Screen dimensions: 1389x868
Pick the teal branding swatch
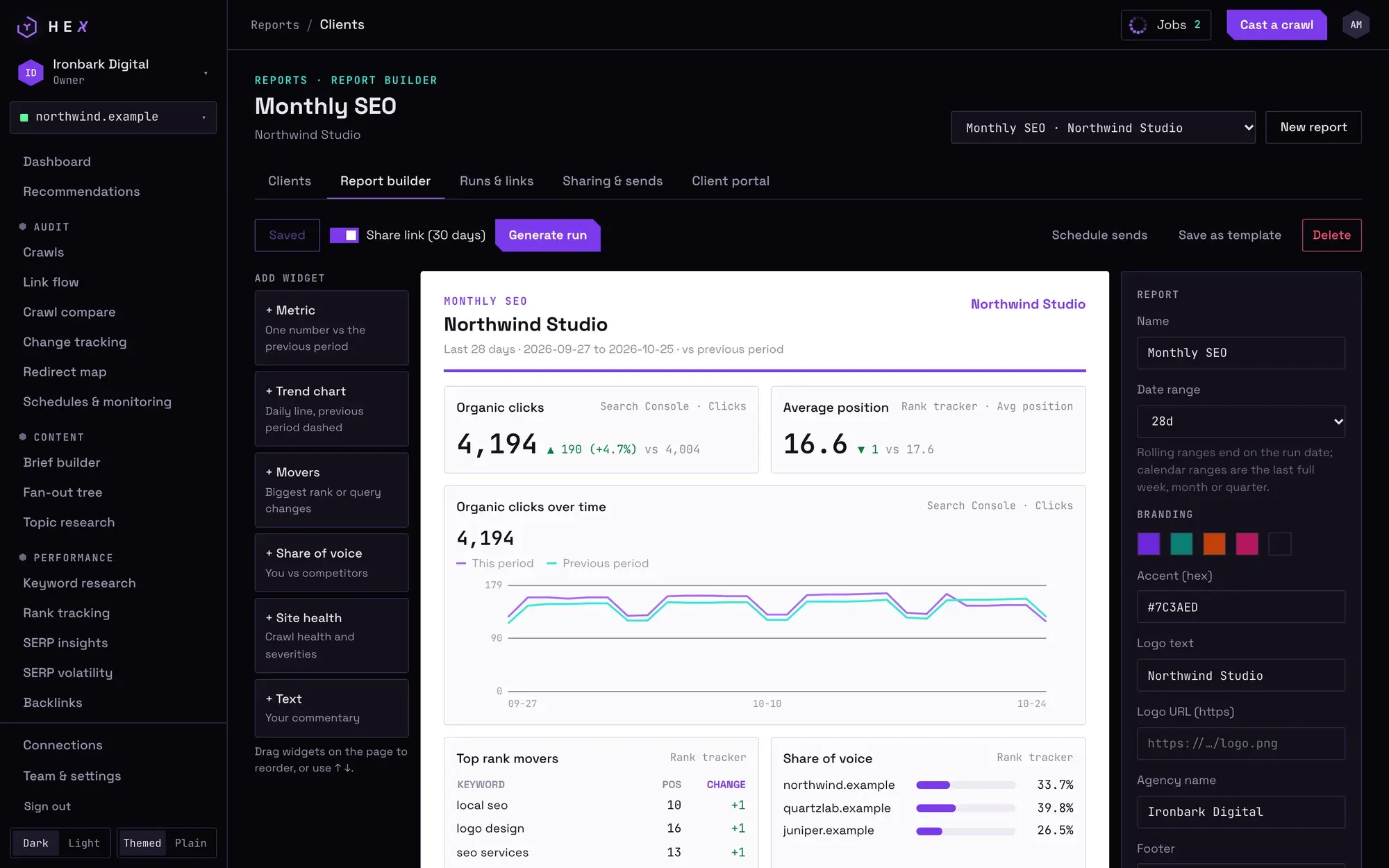tap(1181, 544)
